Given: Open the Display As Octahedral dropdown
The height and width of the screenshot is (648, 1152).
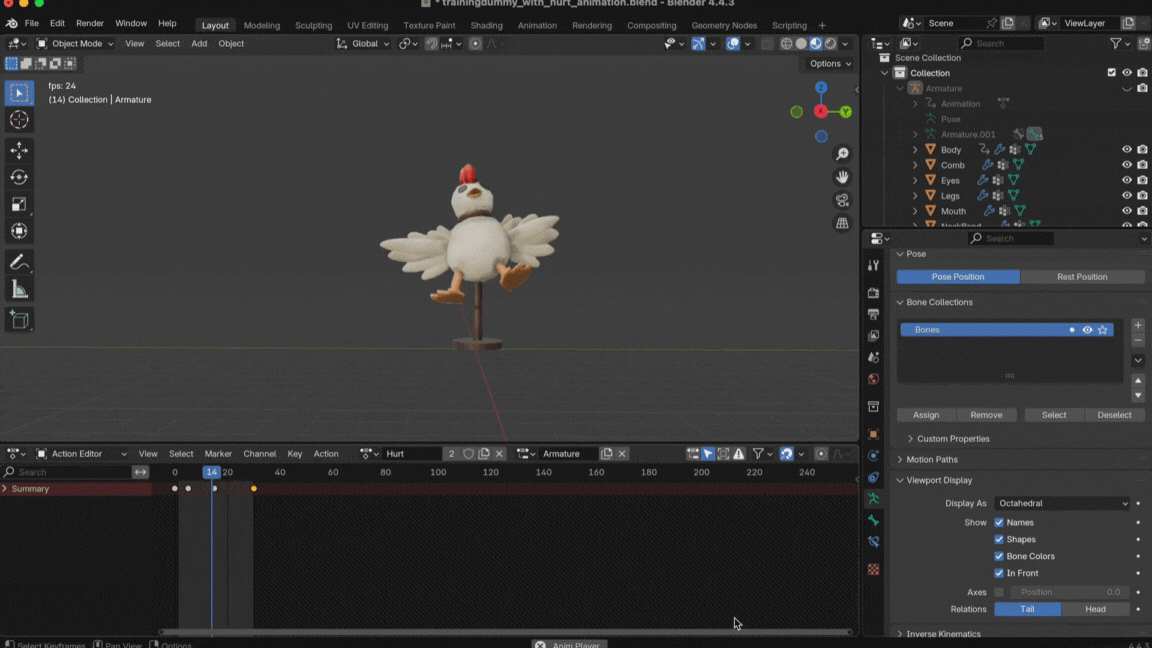Looking at the screenshot, I should [x=1062, y=503].
